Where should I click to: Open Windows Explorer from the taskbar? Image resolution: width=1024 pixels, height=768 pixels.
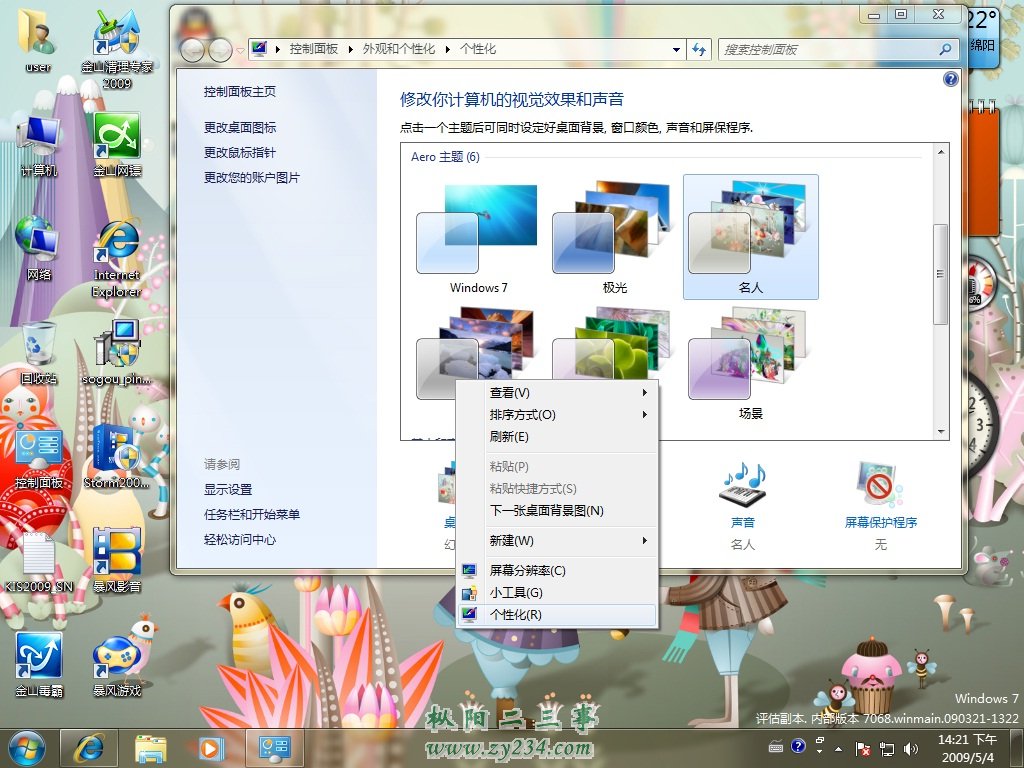(x=150, y=748)
